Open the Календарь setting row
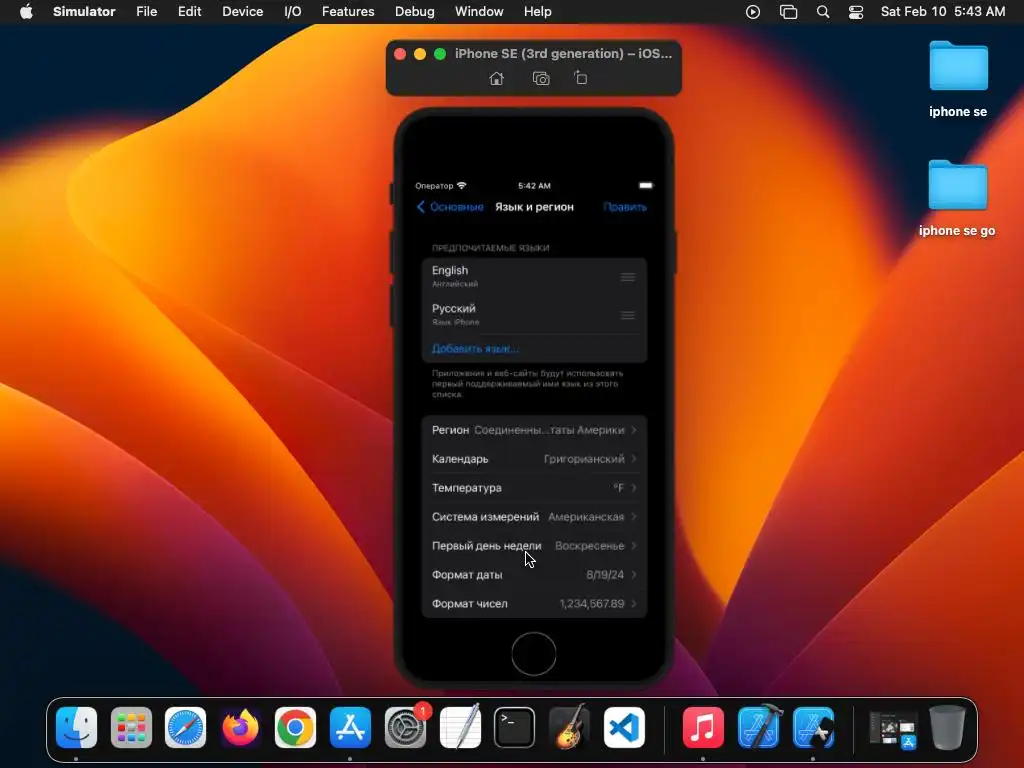The width and height of the screenshot is (1024, 768). point(534,459)
